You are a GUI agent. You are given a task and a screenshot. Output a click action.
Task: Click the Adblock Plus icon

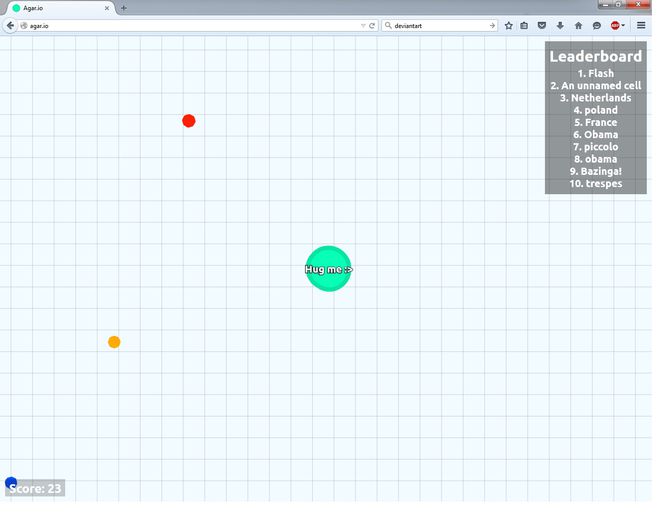614,25
